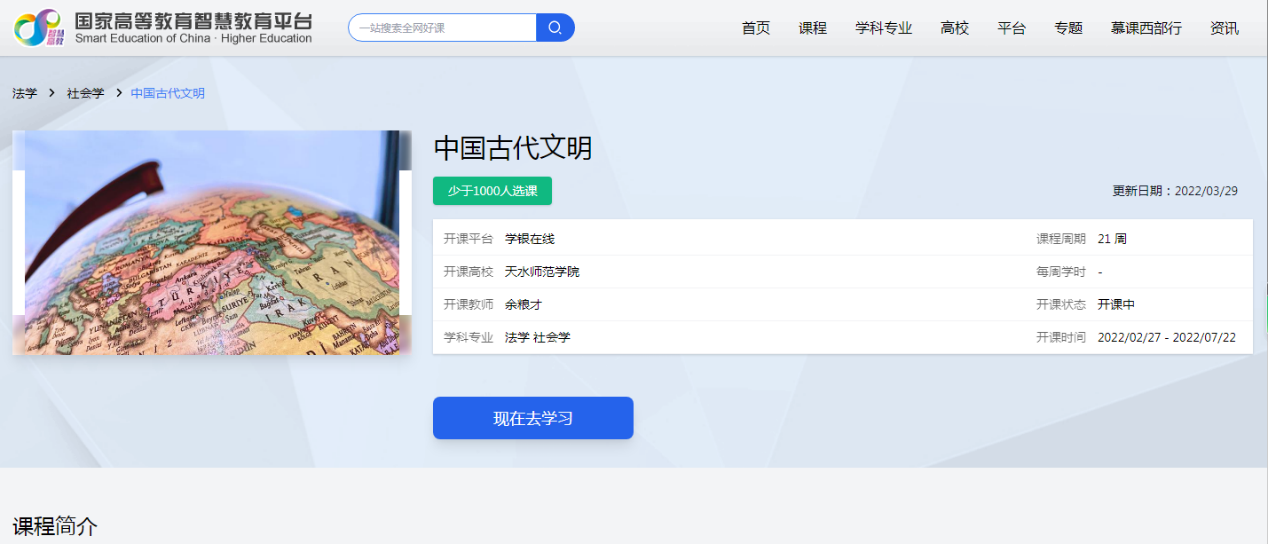Open the 专题 navigation item
Image resolution: width=1268 pixels, height=544 pixels.
(x=1068, y=28)
